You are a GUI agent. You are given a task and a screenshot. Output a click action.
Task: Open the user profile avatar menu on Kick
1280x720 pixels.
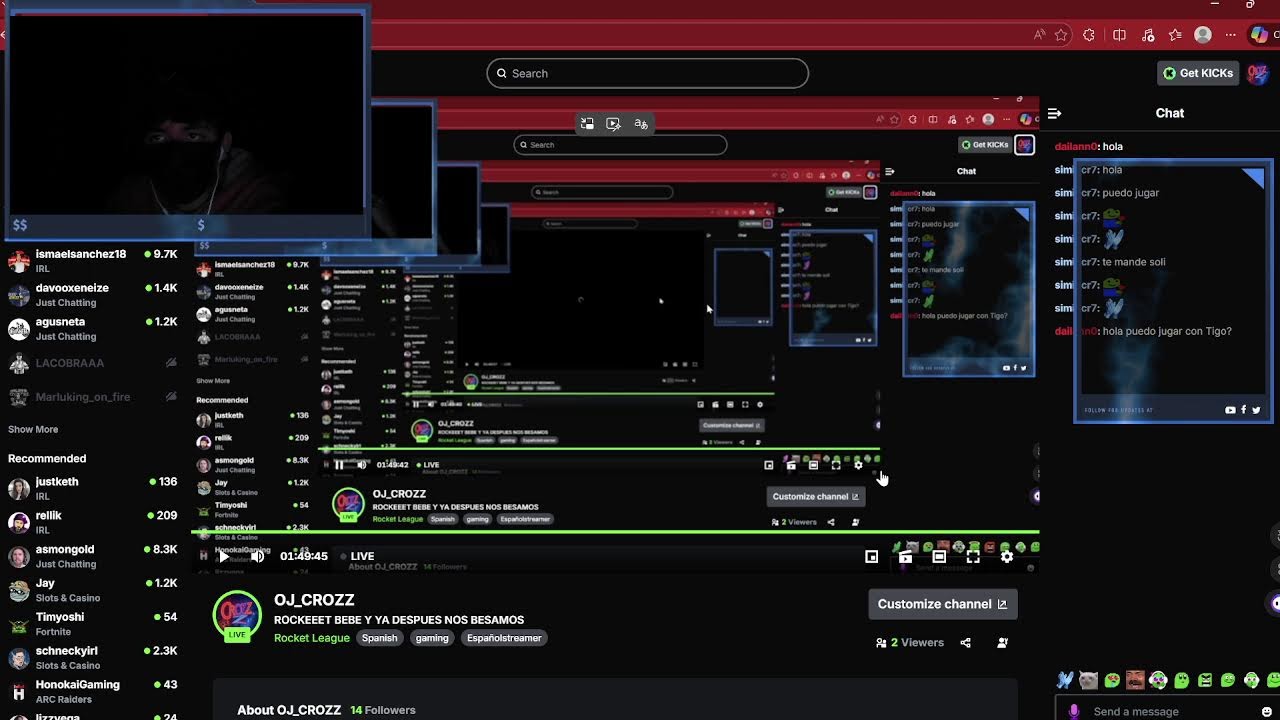point(1258,73)
